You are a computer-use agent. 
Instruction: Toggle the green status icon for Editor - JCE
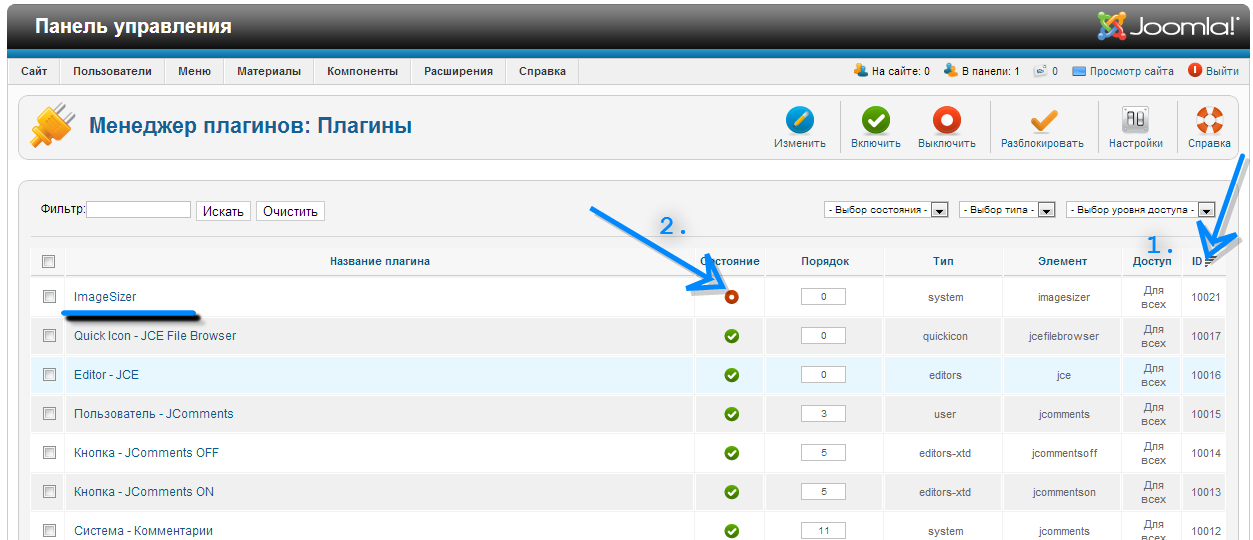(x=731, y=375)
